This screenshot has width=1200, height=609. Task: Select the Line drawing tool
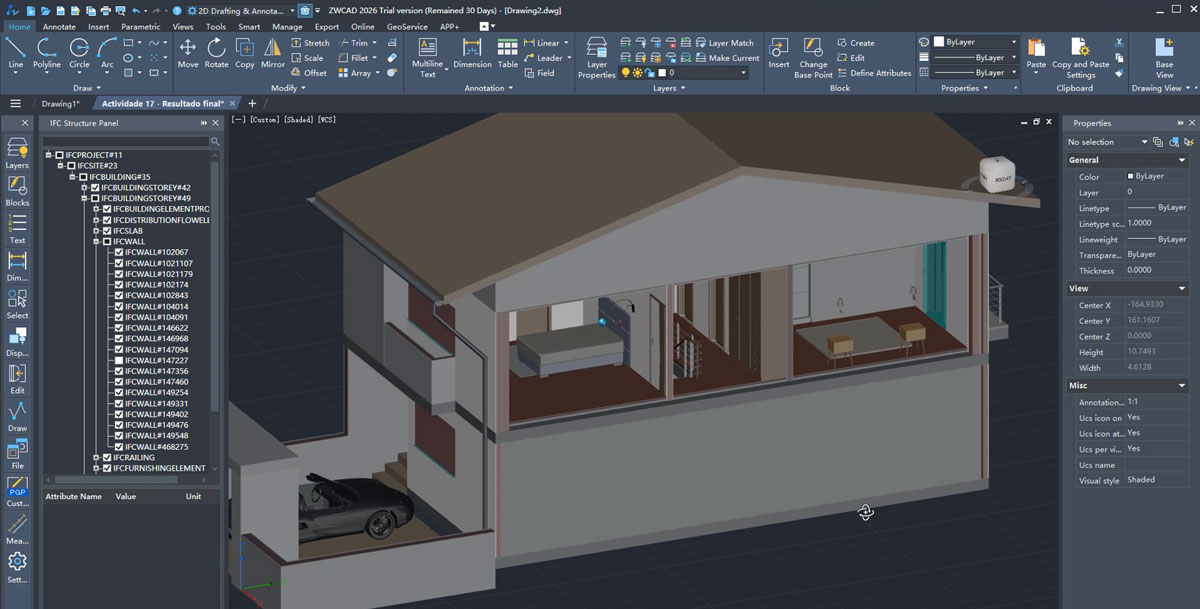(16, 52)
